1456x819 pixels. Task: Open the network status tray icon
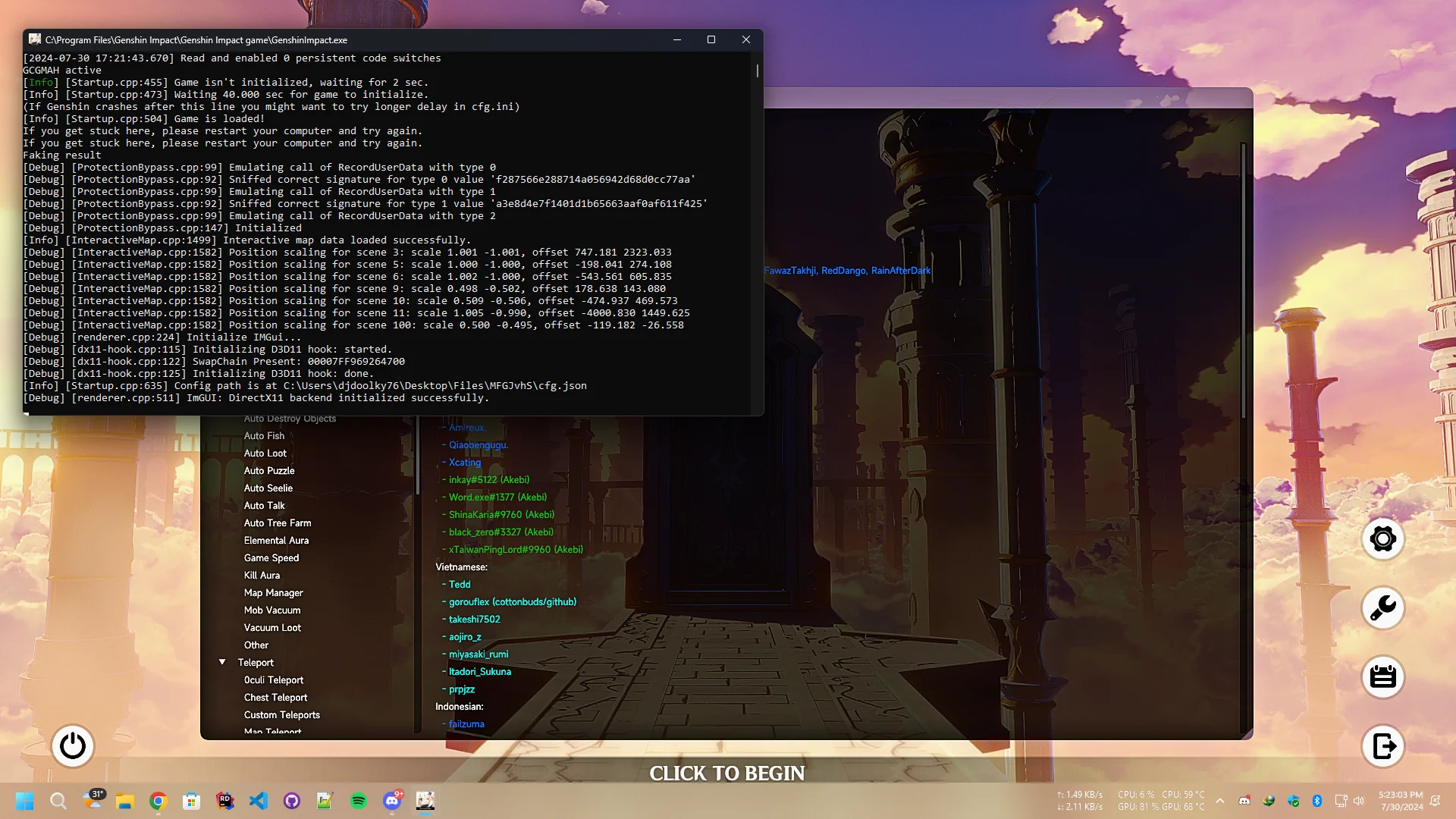coord(1341,801)
